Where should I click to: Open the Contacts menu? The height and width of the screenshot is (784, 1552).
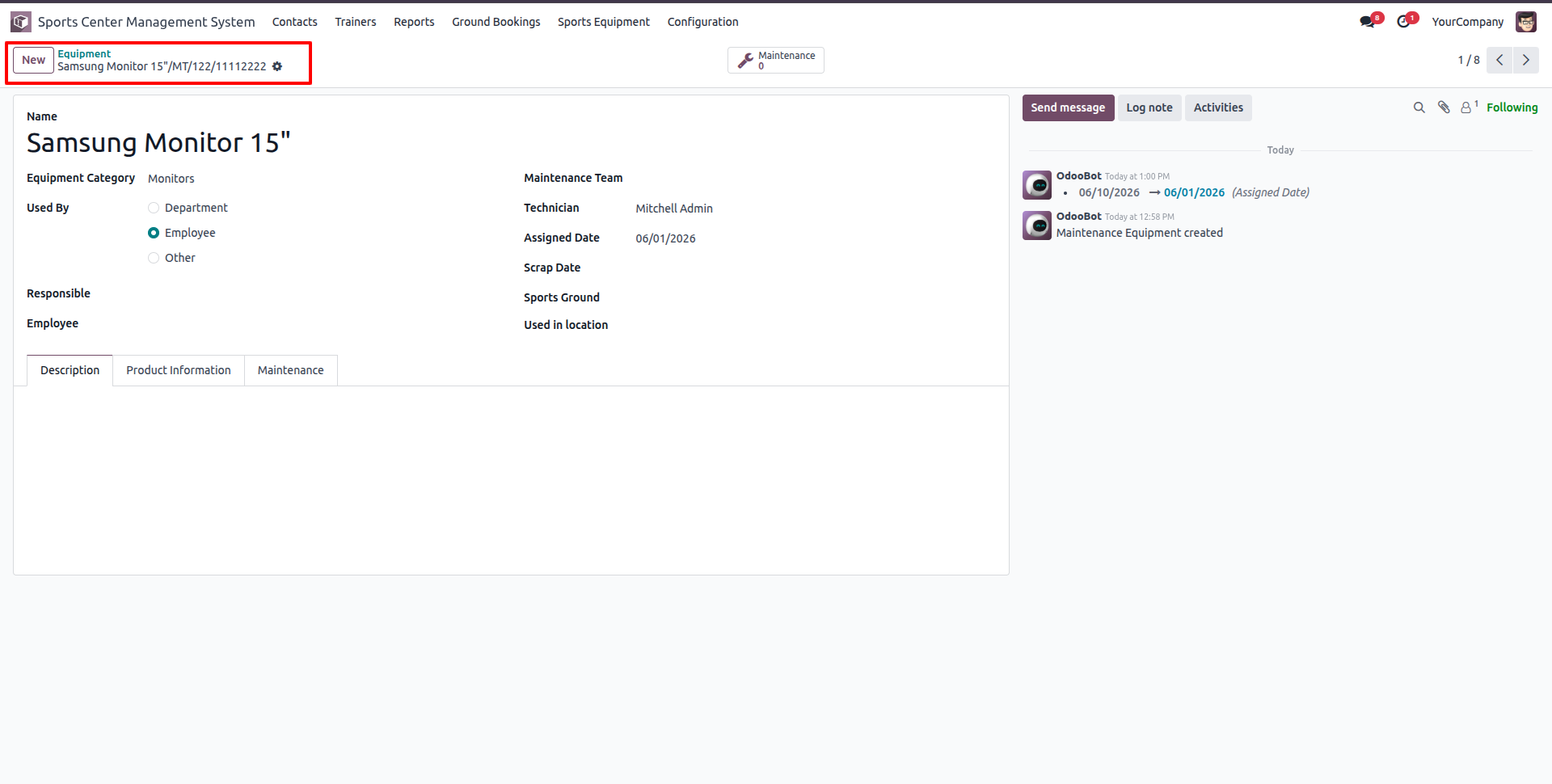(x=294, y=22)
